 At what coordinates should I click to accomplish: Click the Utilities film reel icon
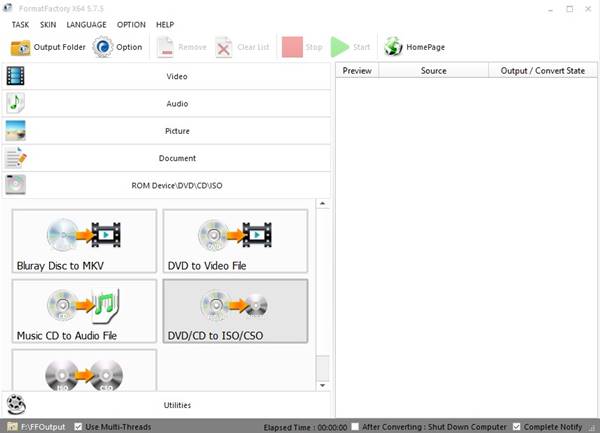tap(16, 404)
